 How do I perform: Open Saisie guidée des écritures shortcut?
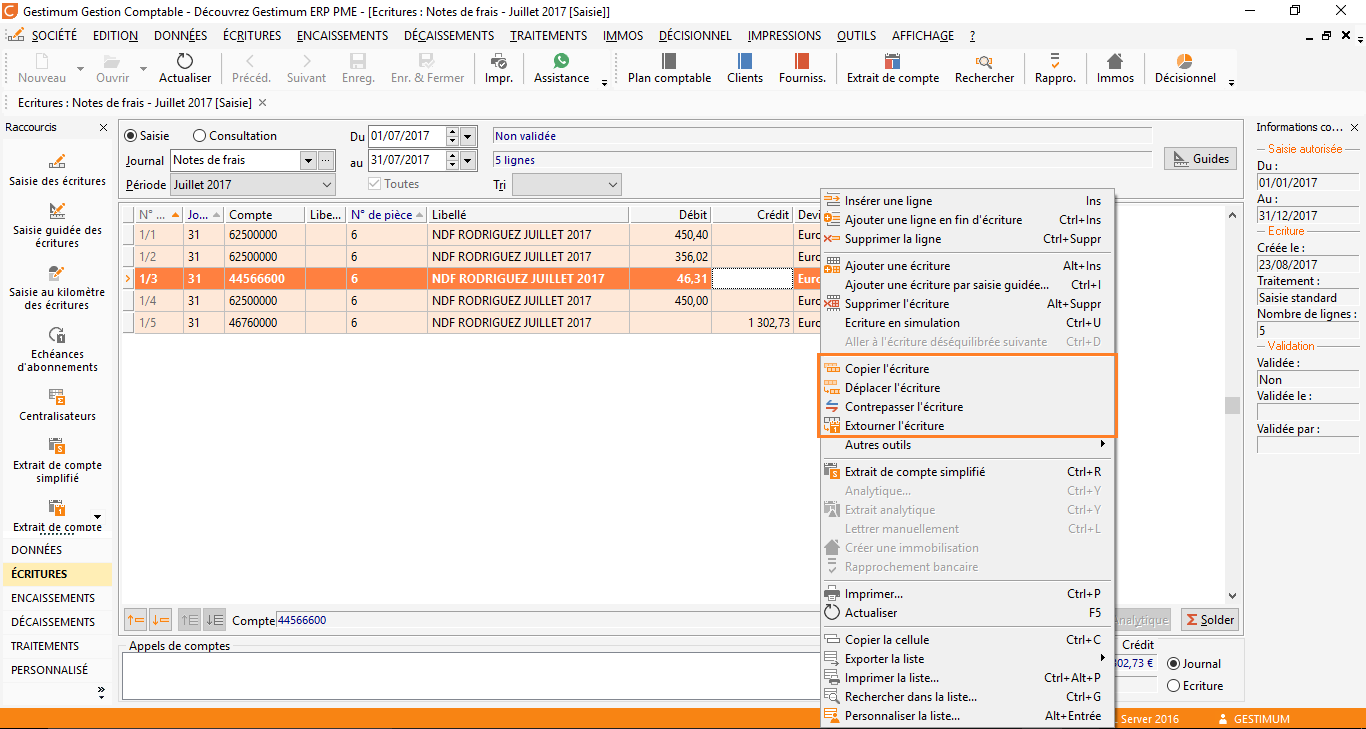tap(57, 225)
